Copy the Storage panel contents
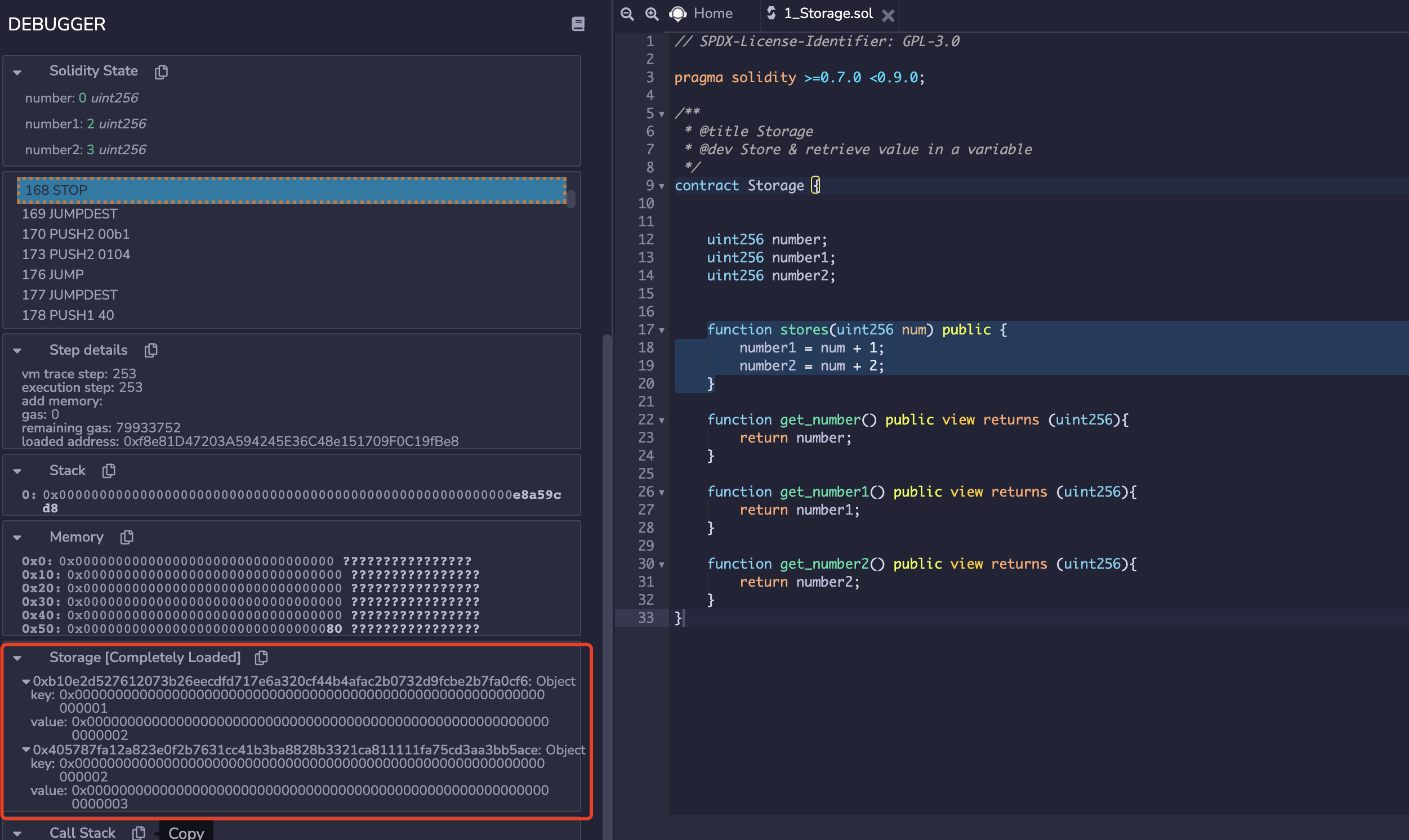 pyautogui.click(x=261, y=658)
